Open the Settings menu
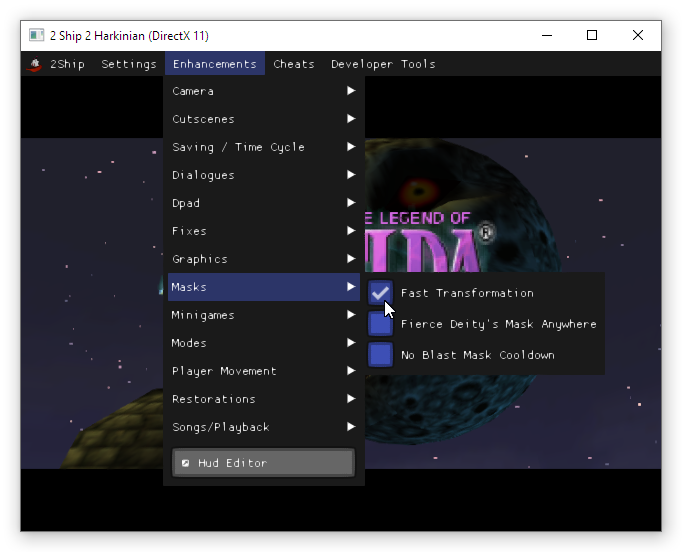This screenshot has width=682, height=552. 129,64
